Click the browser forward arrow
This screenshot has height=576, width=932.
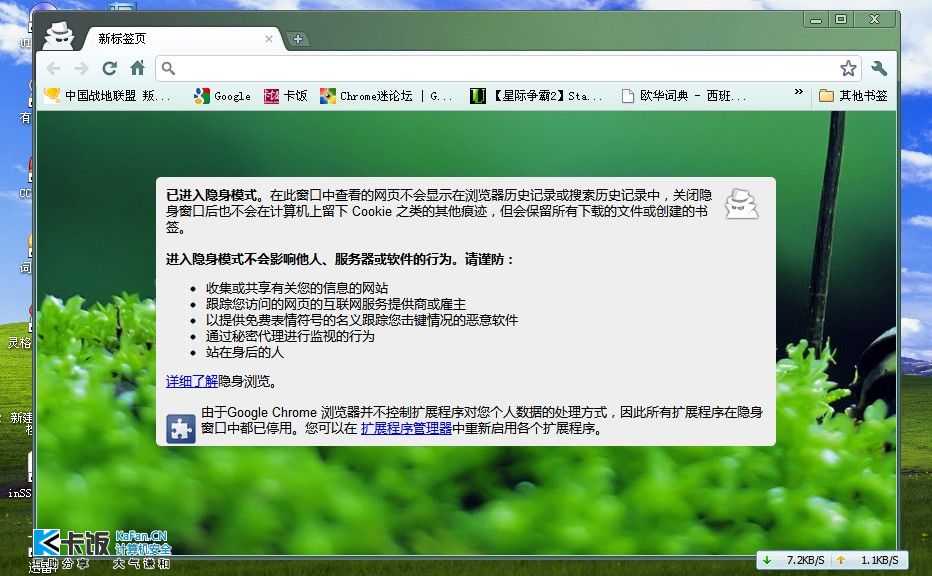pyautogui.click(x=81, y=68)
